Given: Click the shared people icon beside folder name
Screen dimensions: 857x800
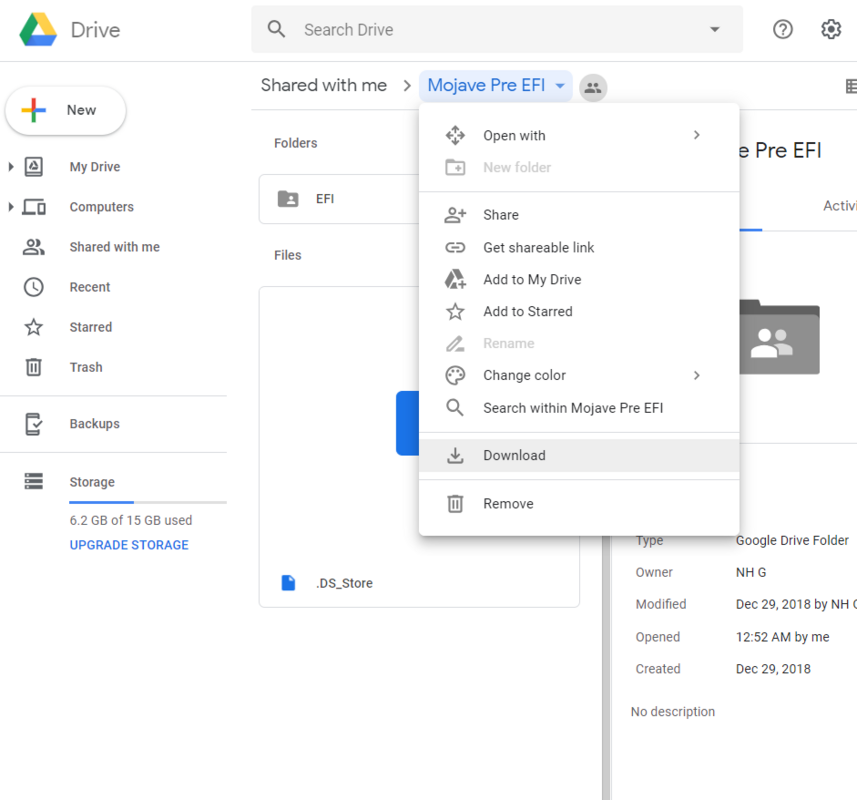Looking at the screenshot, I should click(x=593, y=87).
